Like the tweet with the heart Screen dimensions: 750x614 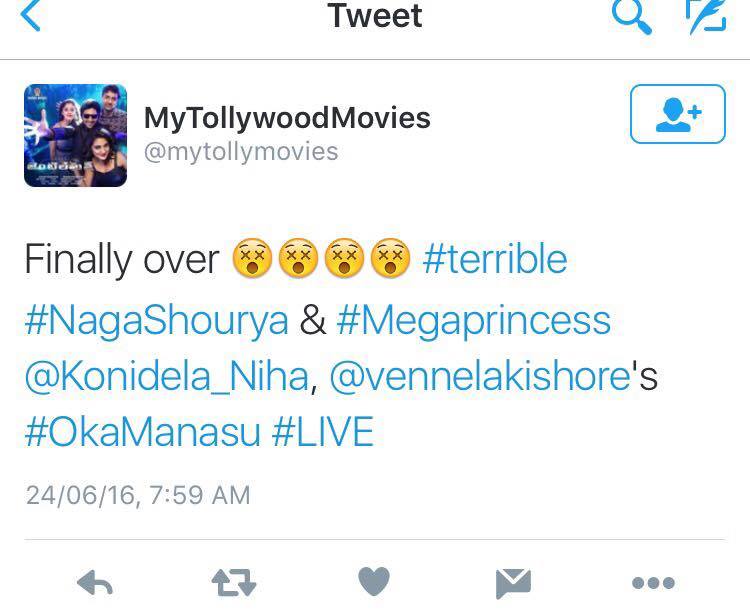[374, 582]
